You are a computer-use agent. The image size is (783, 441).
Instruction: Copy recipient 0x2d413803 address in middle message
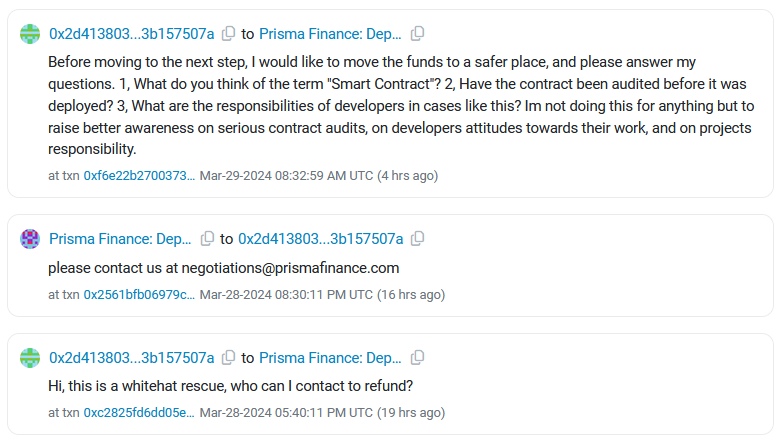(418, 239)
